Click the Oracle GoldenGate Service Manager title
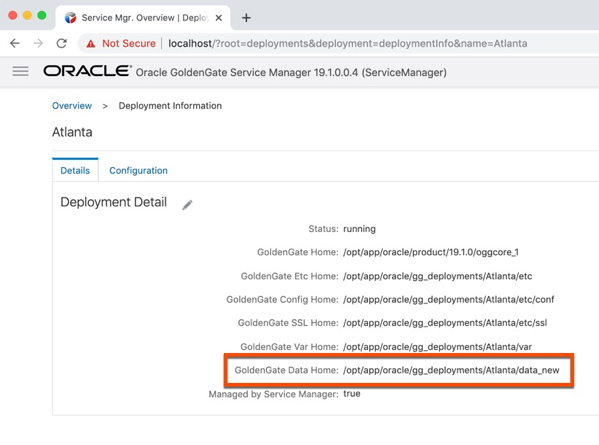 (291, 72)
